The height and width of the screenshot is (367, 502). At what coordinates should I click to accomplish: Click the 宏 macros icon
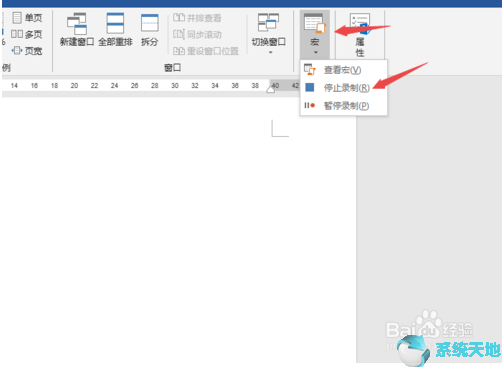(x=315, y=23)
